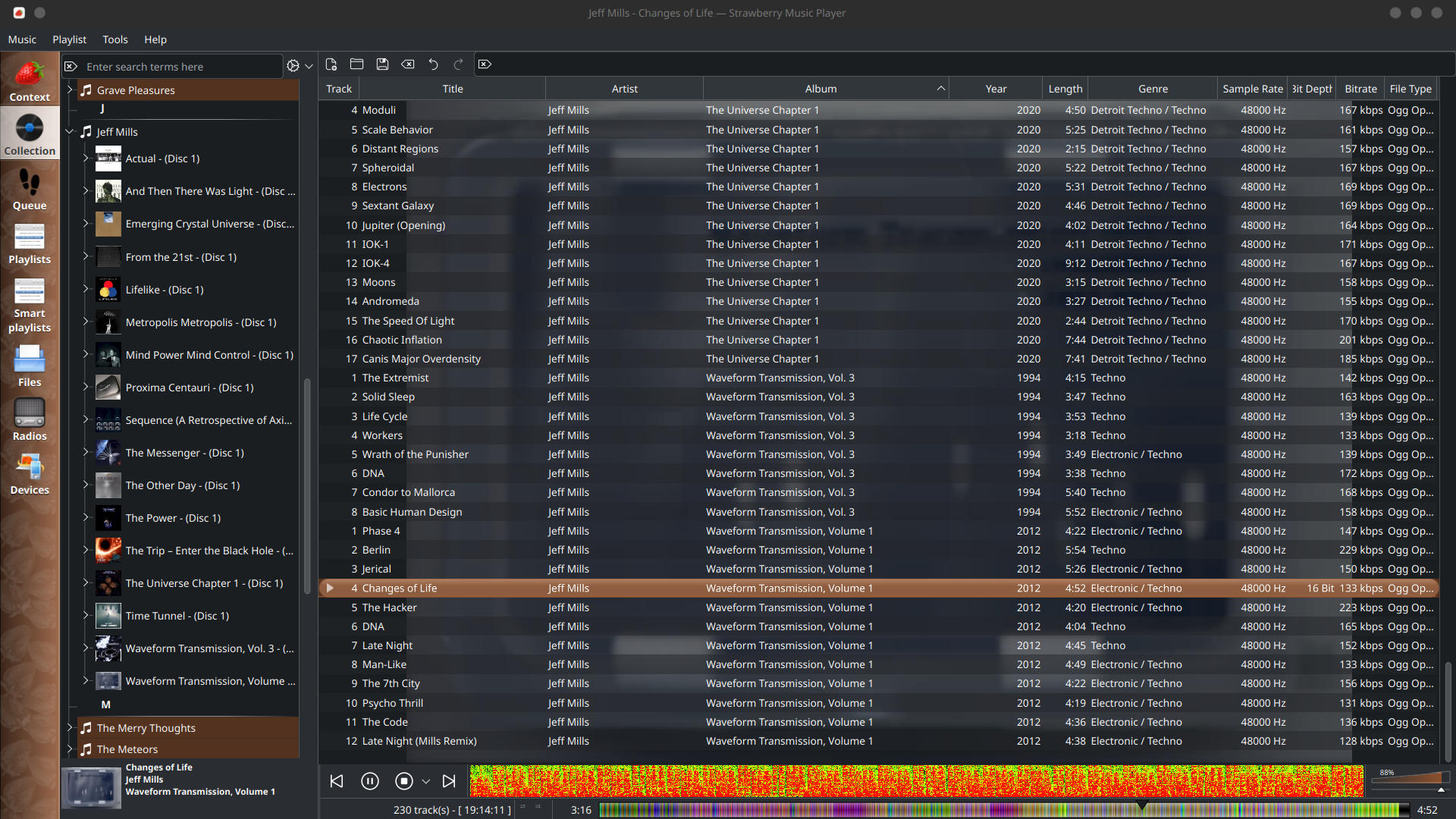
Task: Sort by the Title column header
Action: 453,89
